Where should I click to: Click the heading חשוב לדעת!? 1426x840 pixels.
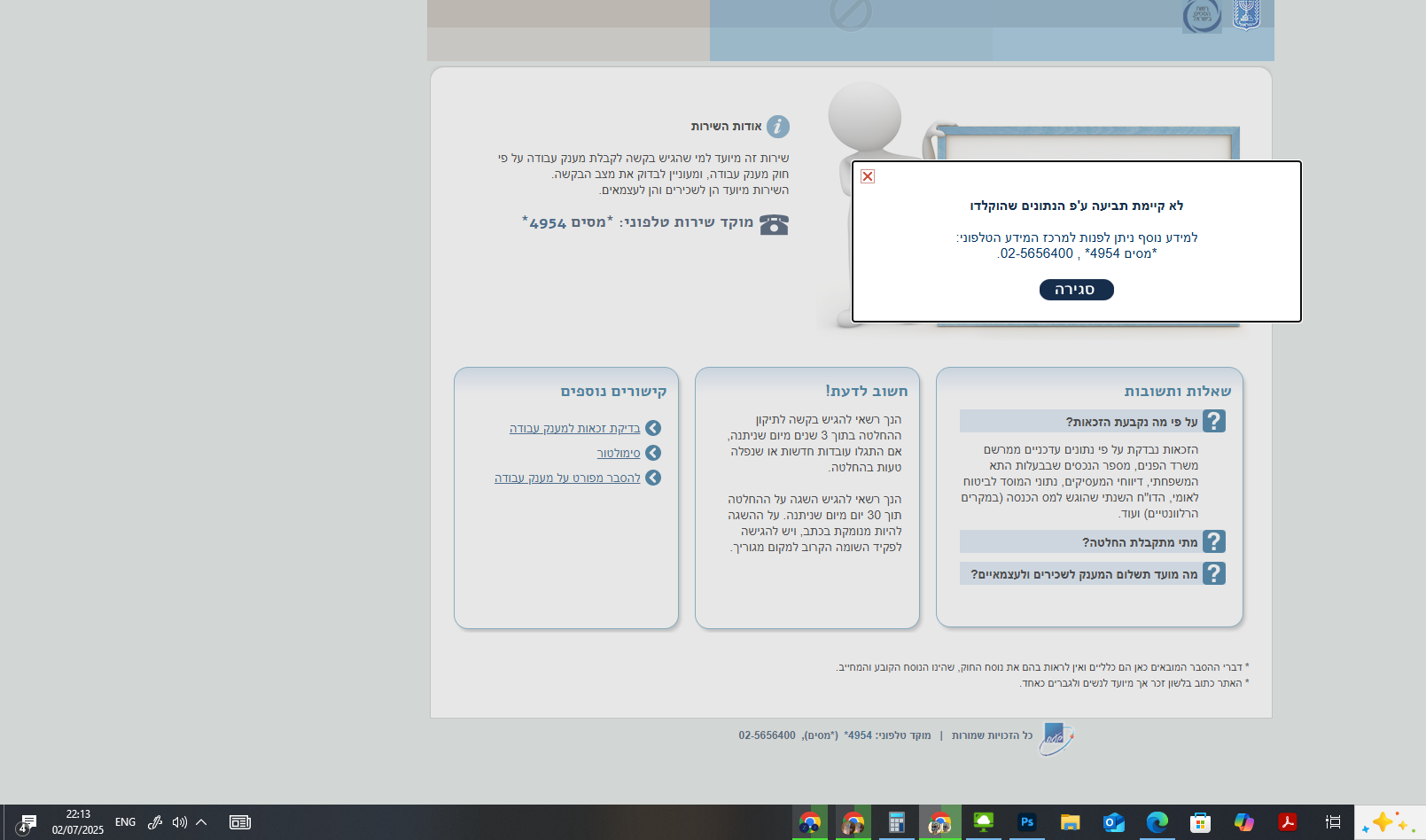pyautogui.click(x=867, y=391)
